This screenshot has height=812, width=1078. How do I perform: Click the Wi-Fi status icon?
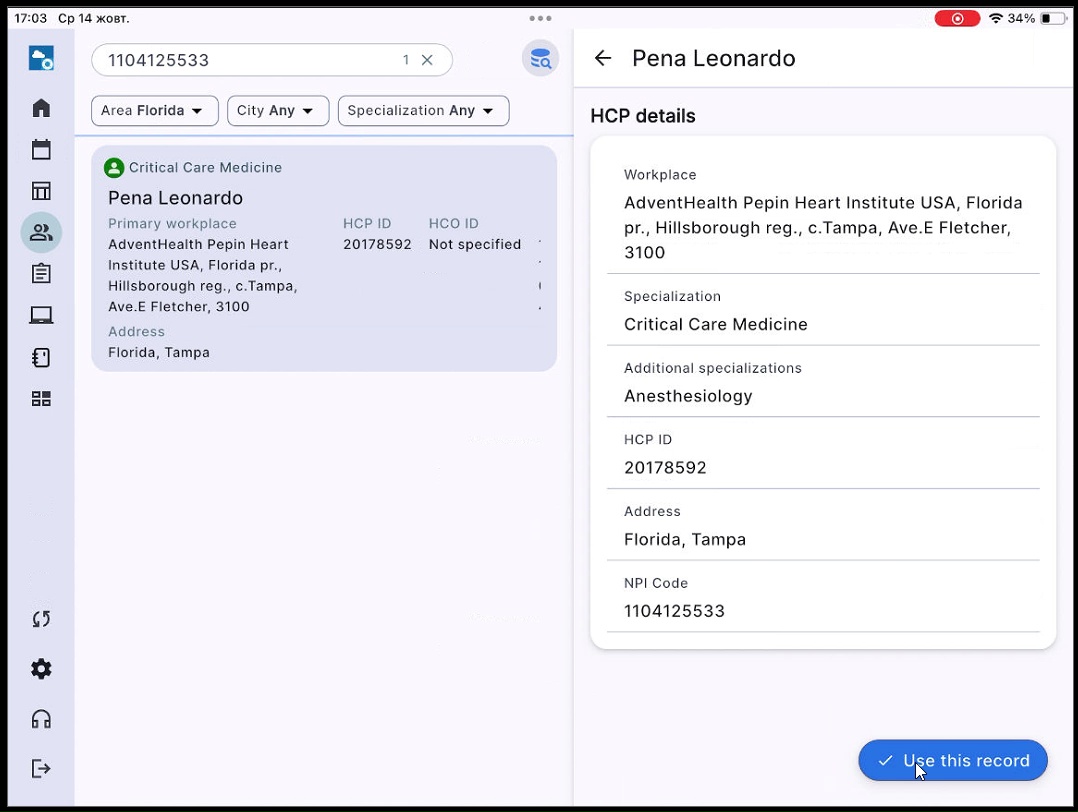[996, 19]
